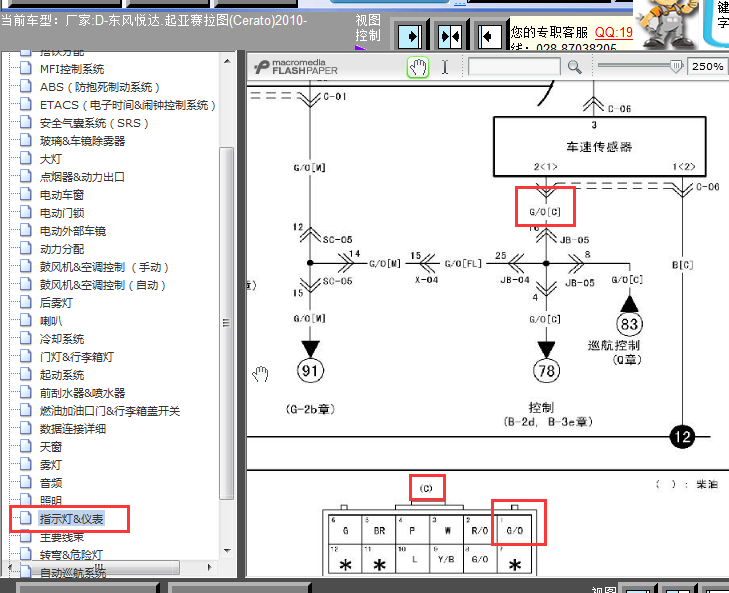
Task: Click the left-arrow view control button
Action: [489, 36]
